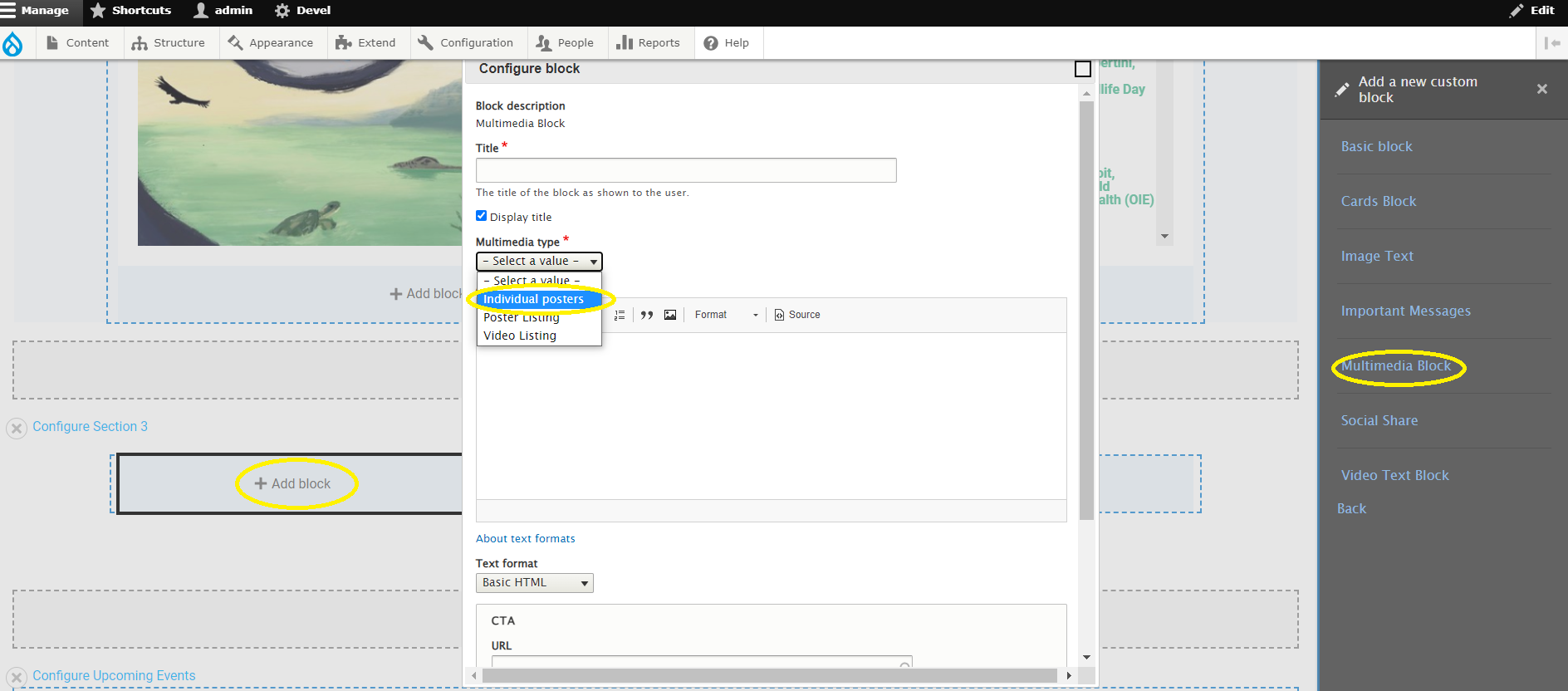Choose the '- Select a value -' list option
This screenshot has width=1568, height=691.
[x=539, y=280]
